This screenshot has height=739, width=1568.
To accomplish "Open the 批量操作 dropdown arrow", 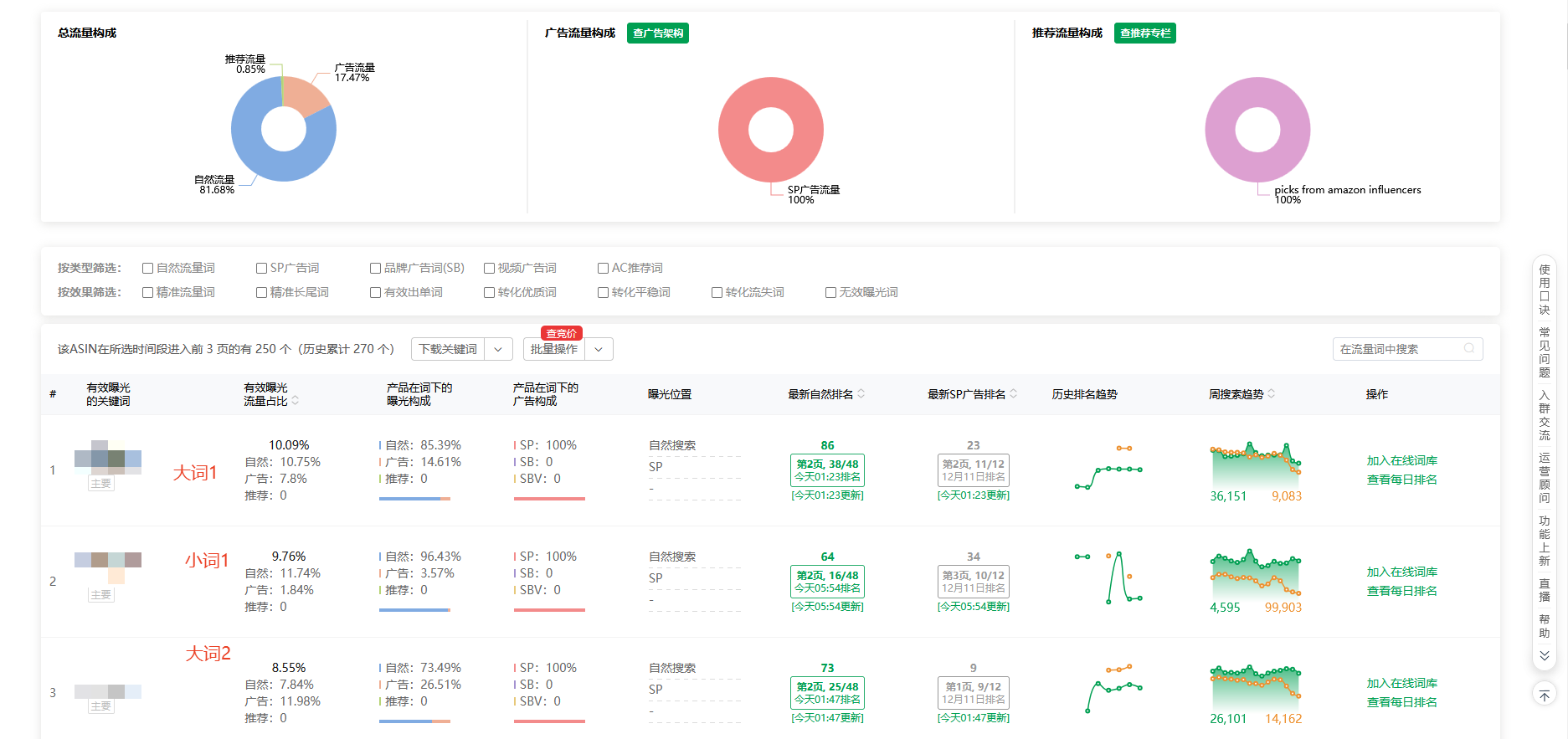I will point(599,350).
